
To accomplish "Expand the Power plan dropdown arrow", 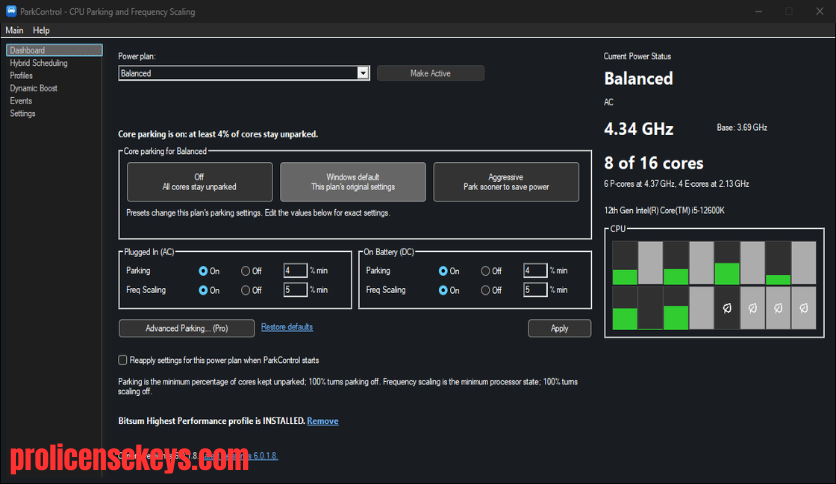I will [x=363, y=73].
